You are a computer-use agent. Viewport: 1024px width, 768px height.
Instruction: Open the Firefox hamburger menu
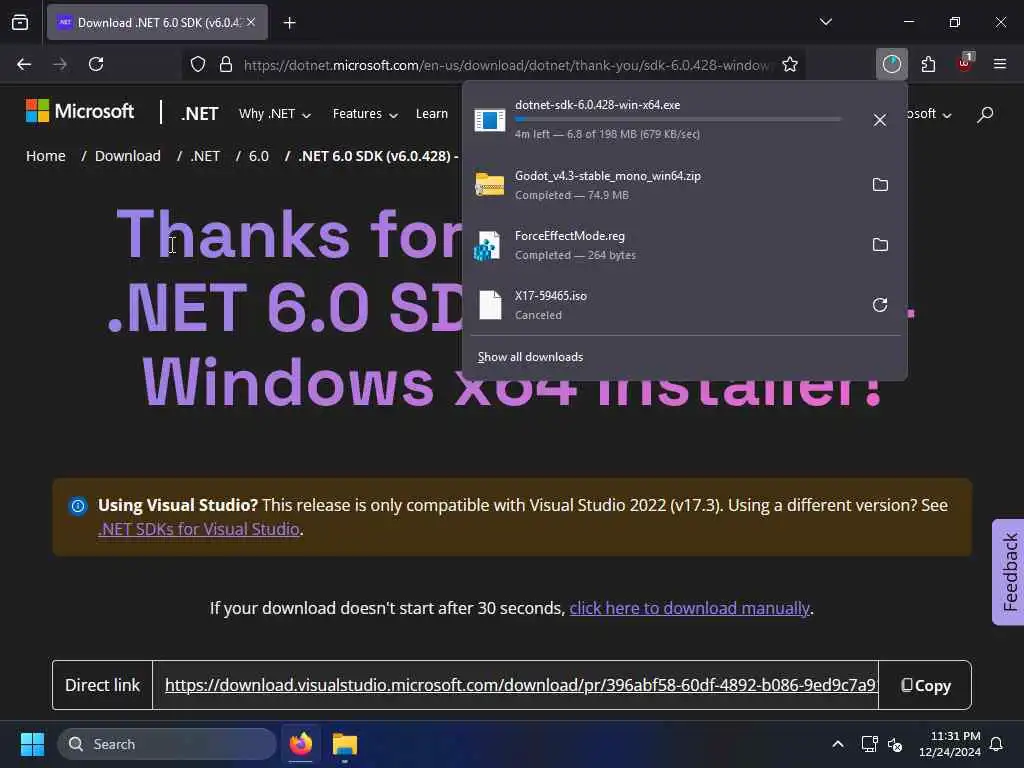tap(1000, 64)
